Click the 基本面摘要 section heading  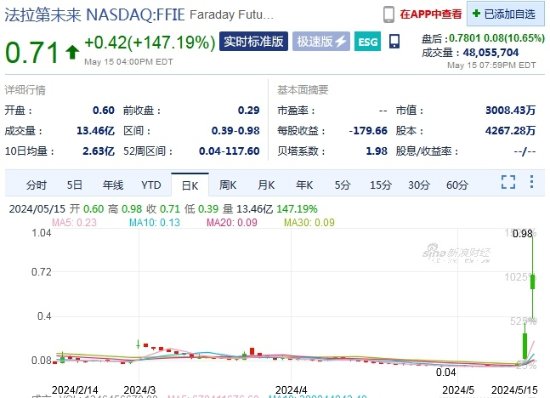(x=303, y=90)
